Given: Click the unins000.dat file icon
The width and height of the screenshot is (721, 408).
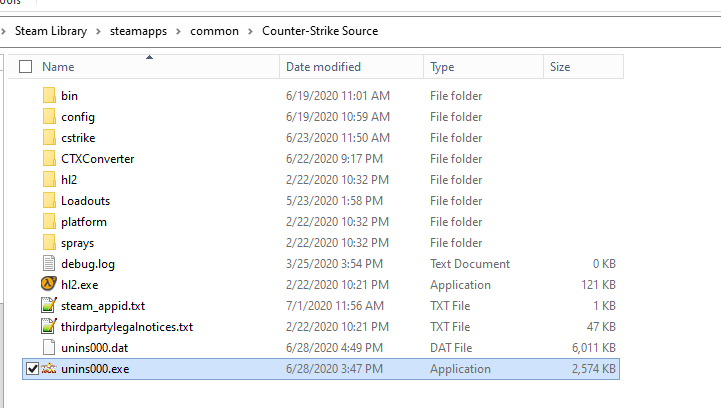Looking at the screenshot, I should pos(49,348).
